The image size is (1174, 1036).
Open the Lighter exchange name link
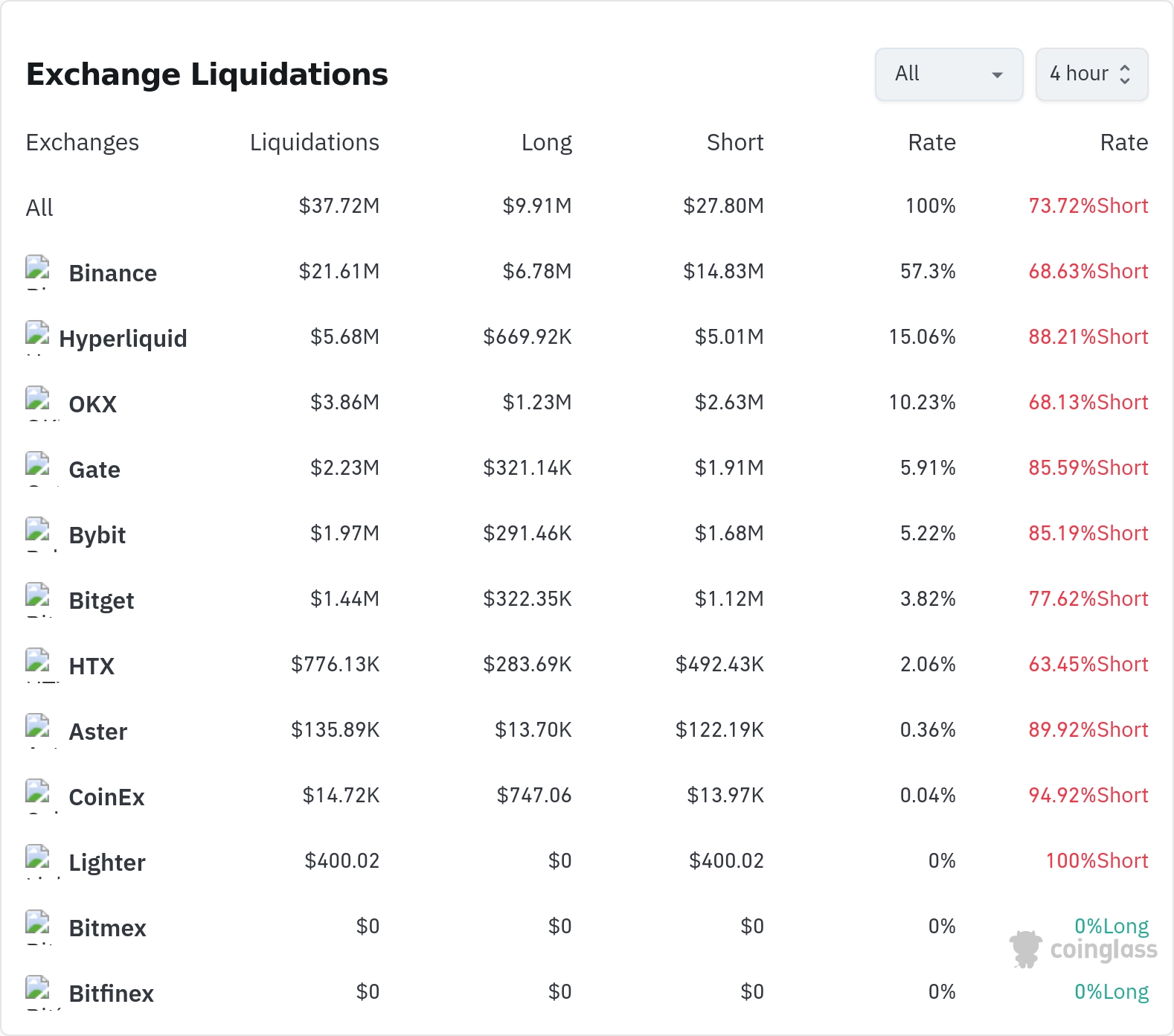pyautogui.click(x=107, y=863)
